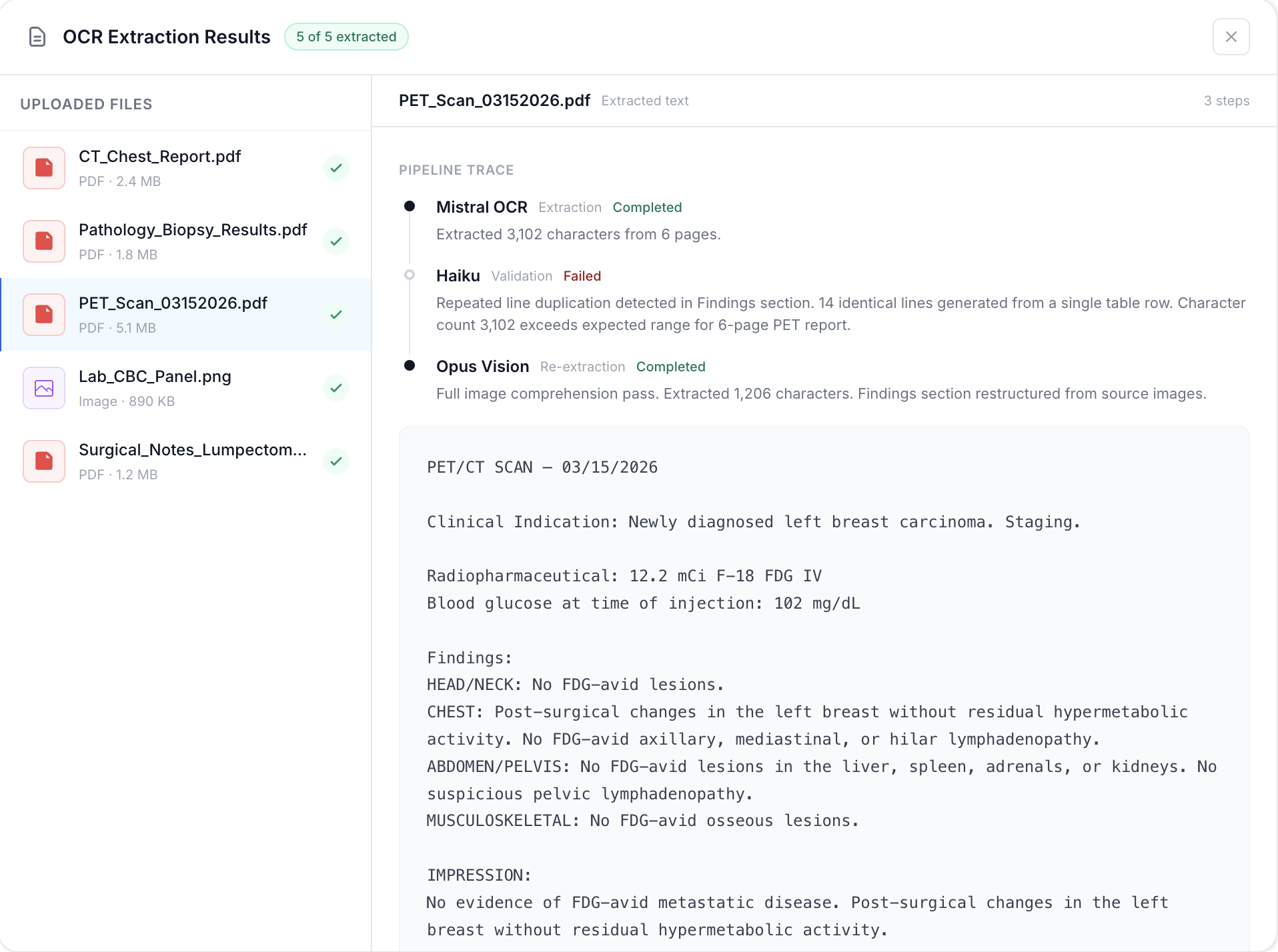Click the green checkmark for Lab_CBC_Panel.png

click(336, 388)
